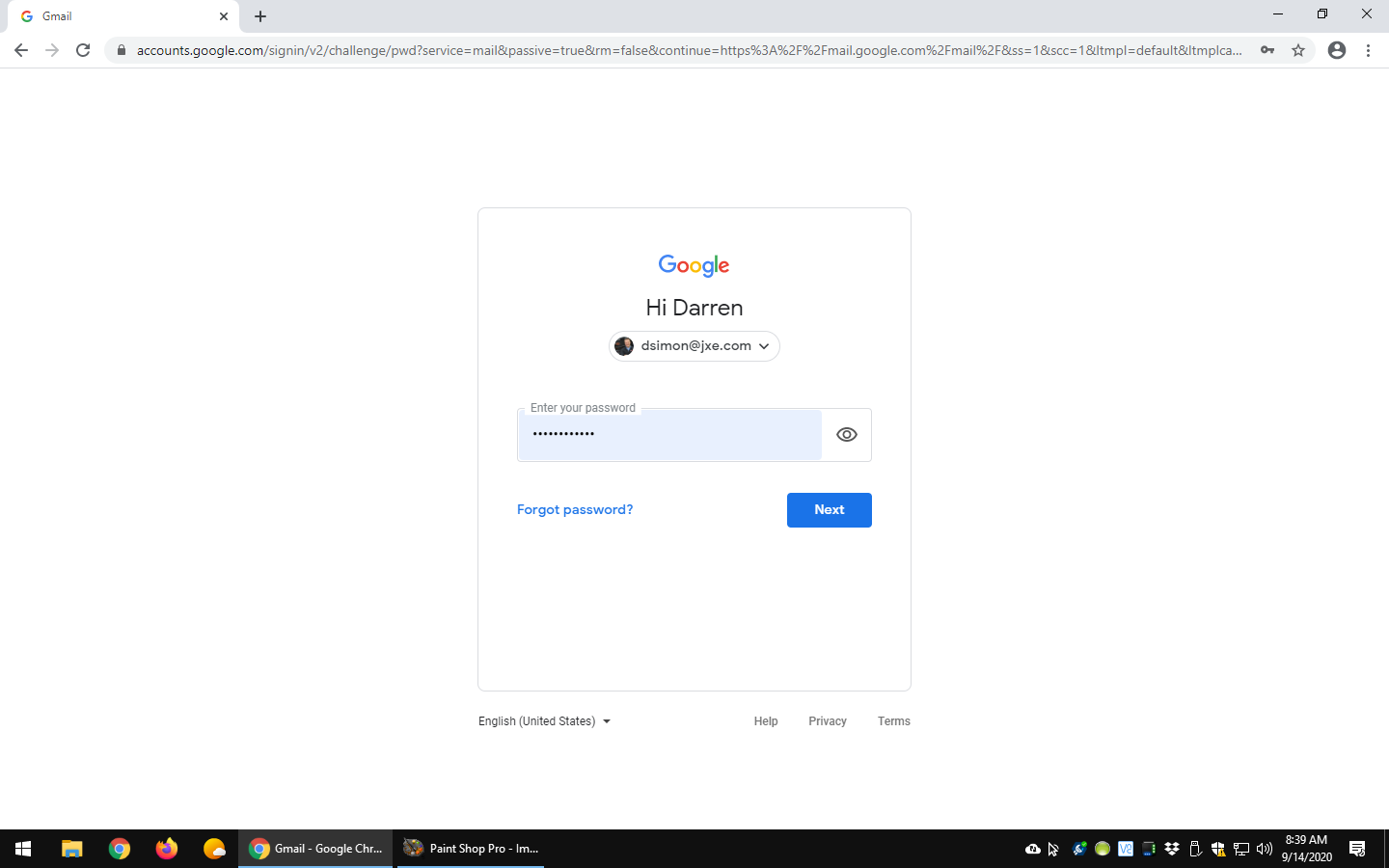
Task: Open the Terms link in the footer
Action: click(x=894, y=721)
